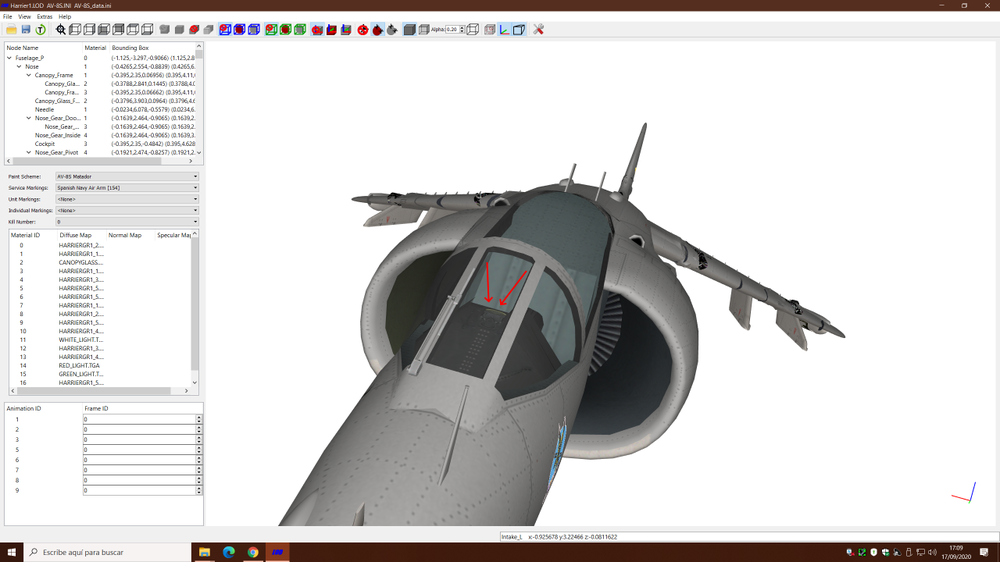This screenshot has height=562, width=1000.
Task: Click the save floppy disk icon
Action: point(26,29)
